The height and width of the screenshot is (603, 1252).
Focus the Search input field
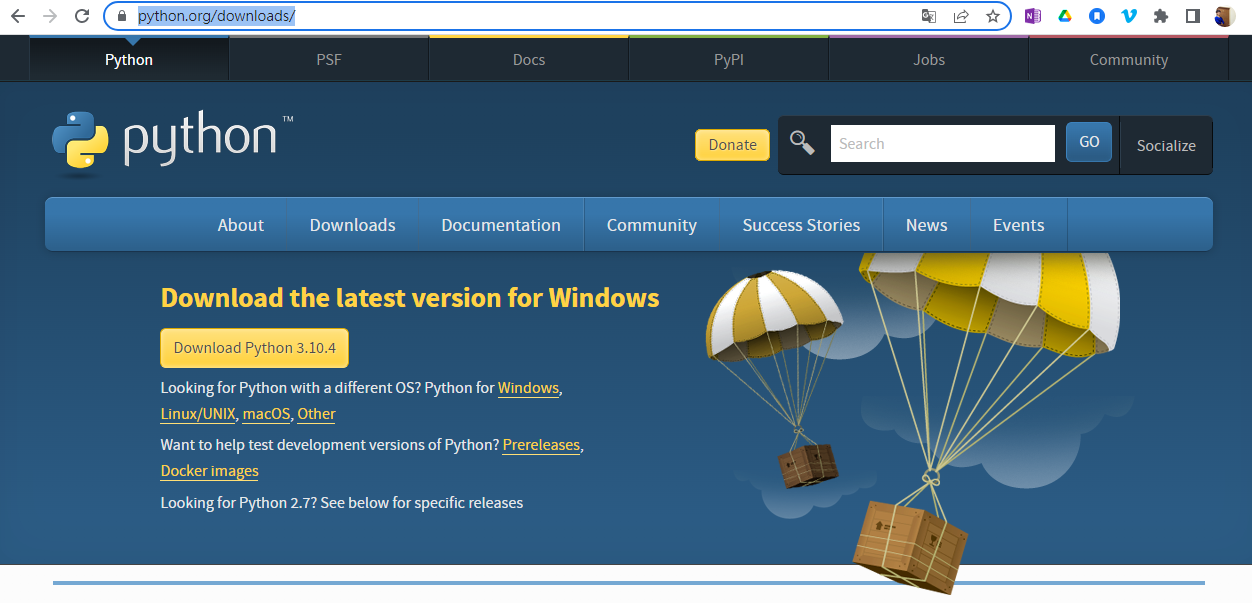(943, 143)
